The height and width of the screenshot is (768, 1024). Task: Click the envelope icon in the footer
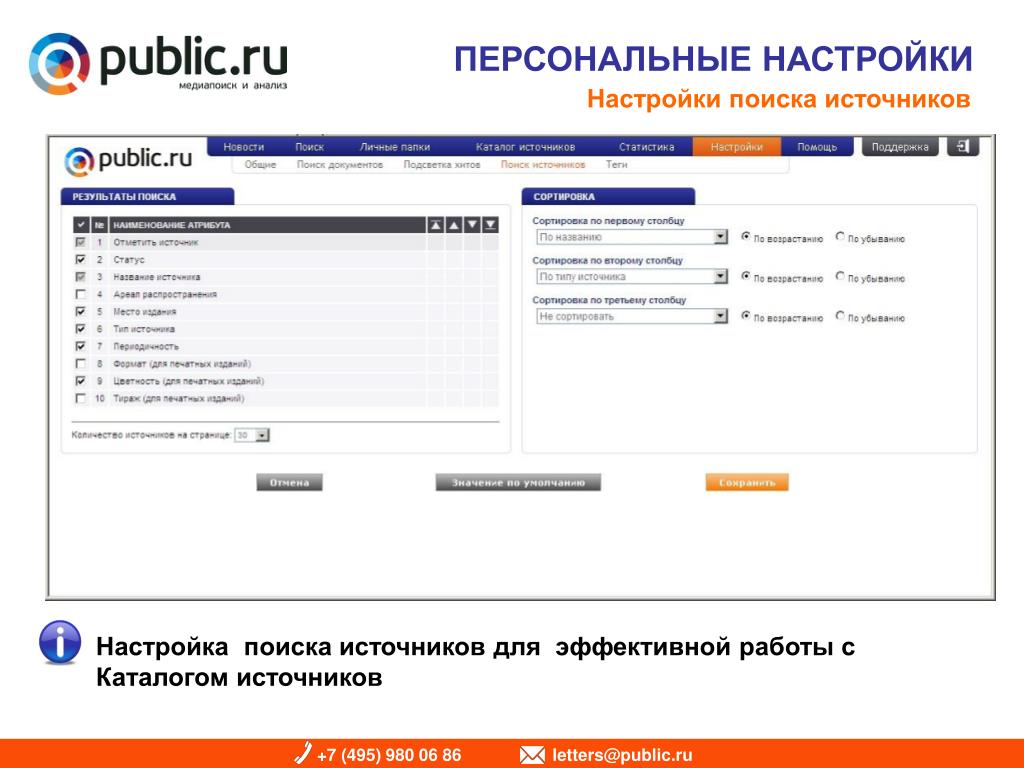[532, 756]
